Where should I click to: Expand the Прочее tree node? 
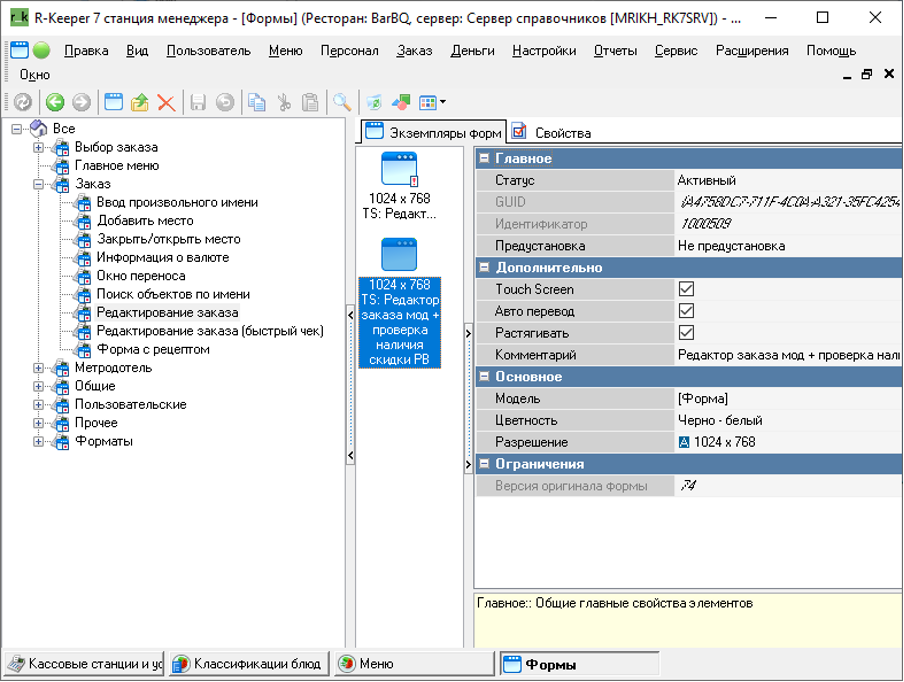[x=38, y=423]
